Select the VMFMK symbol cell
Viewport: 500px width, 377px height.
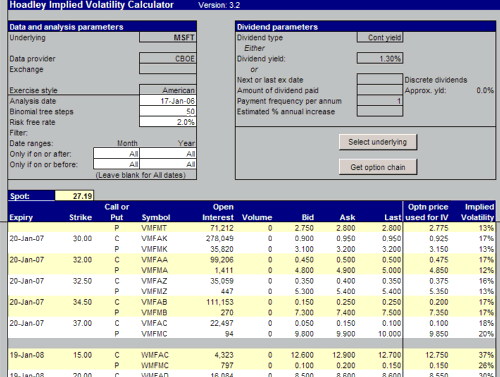(x=154, y=249)
